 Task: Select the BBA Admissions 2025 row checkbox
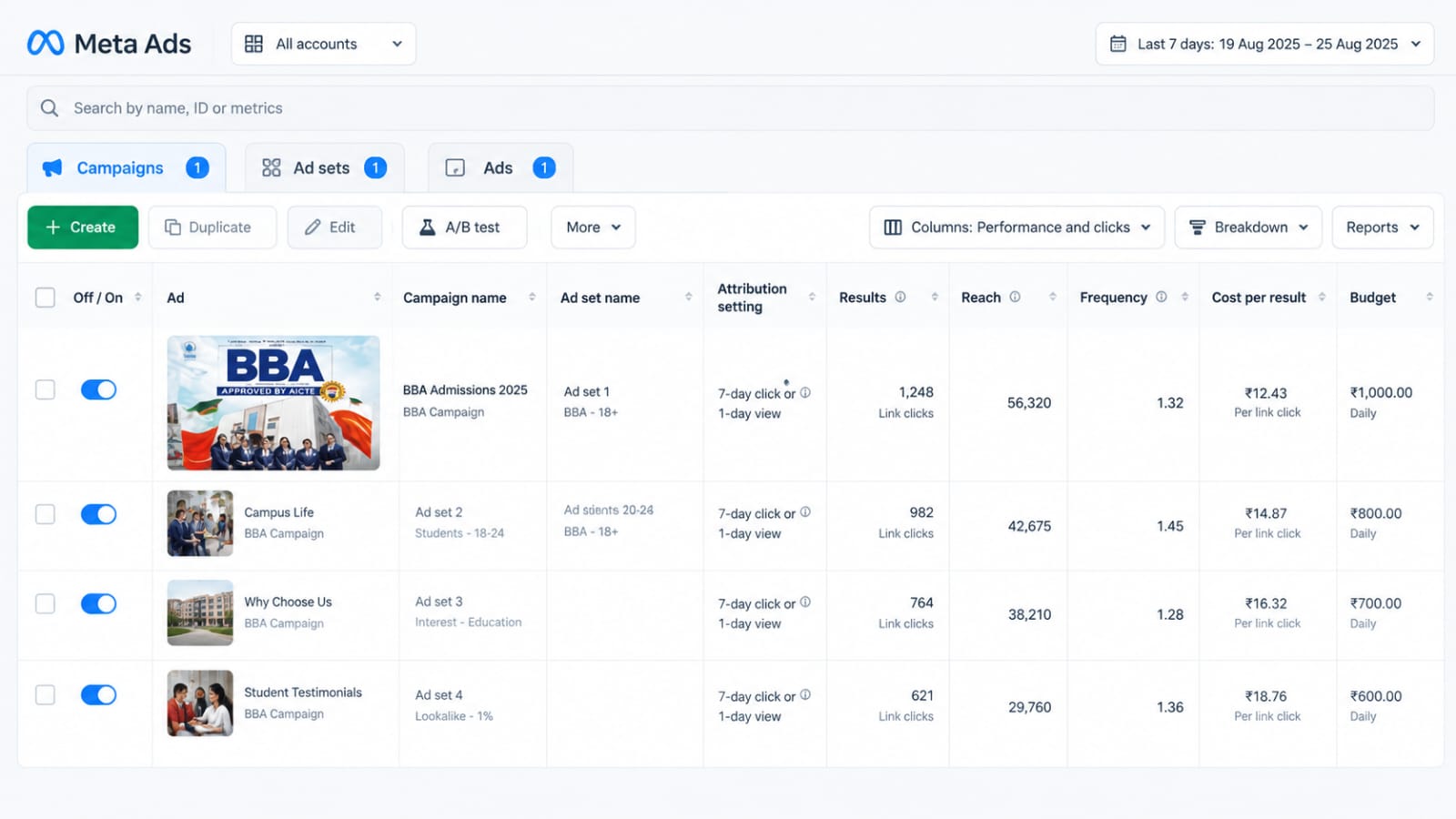coord(45,389)
